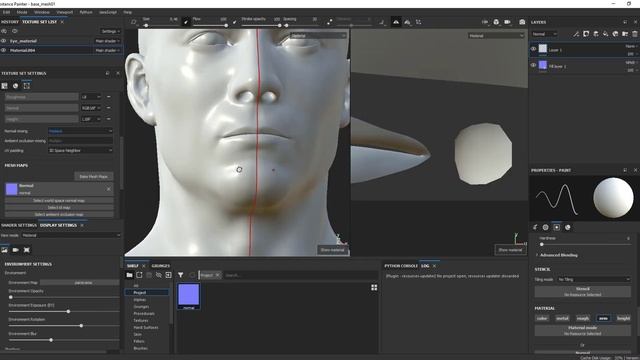This screenshot has height=360, width=640.
Task: Toggle the metal material channel
Action: point(562,318)
